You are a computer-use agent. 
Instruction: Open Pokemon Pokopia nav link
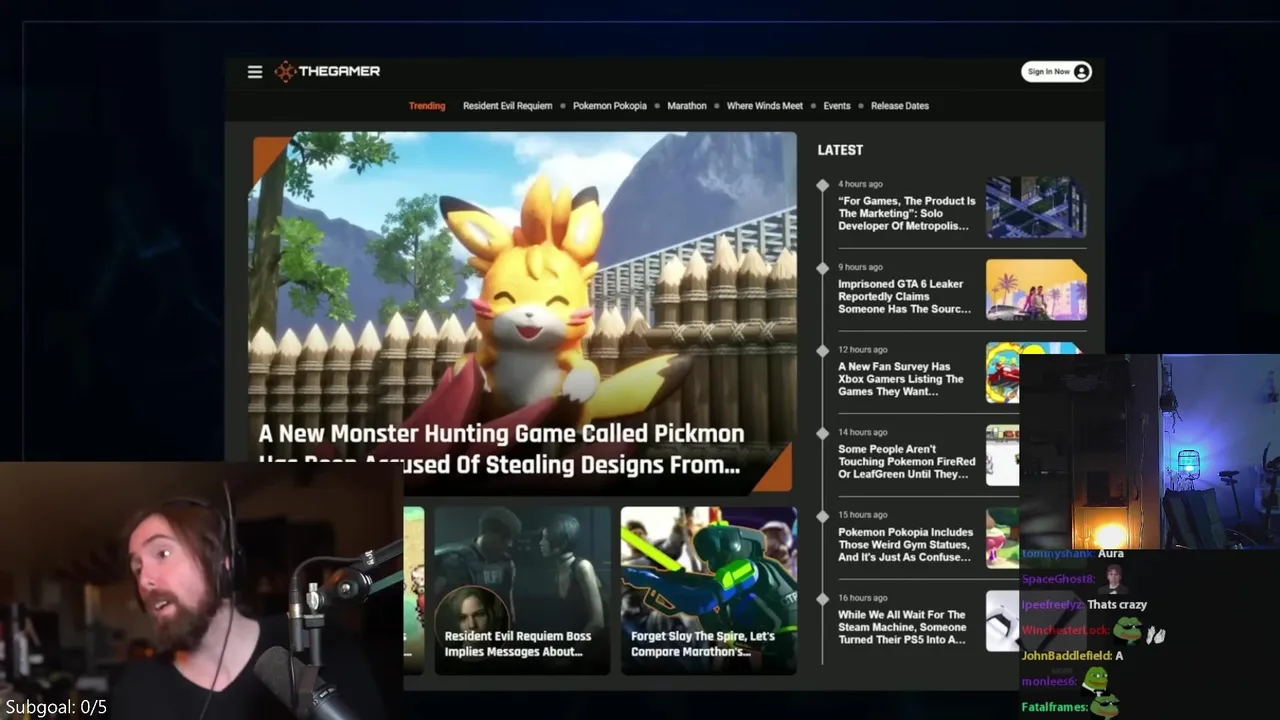[610, 106]
